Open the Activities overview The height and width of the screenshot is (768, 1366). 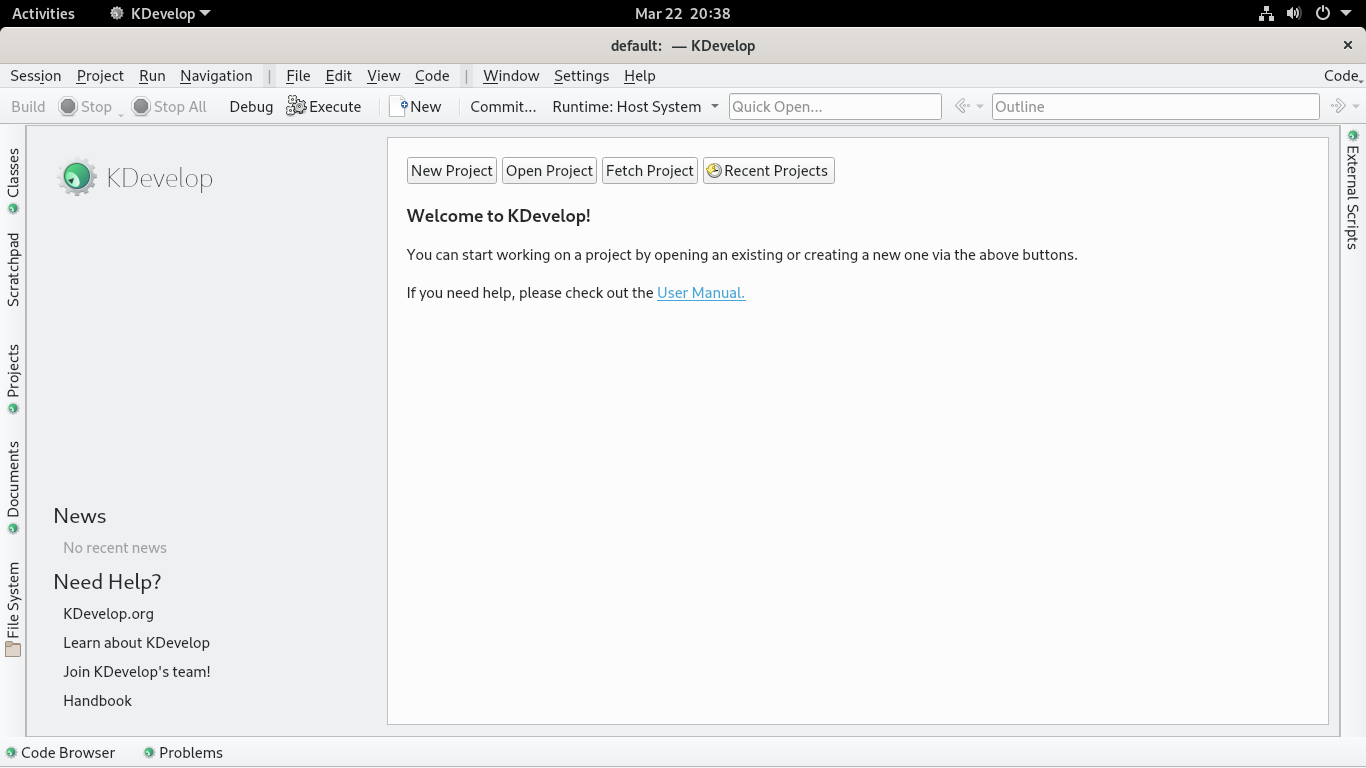click(43, 14)
